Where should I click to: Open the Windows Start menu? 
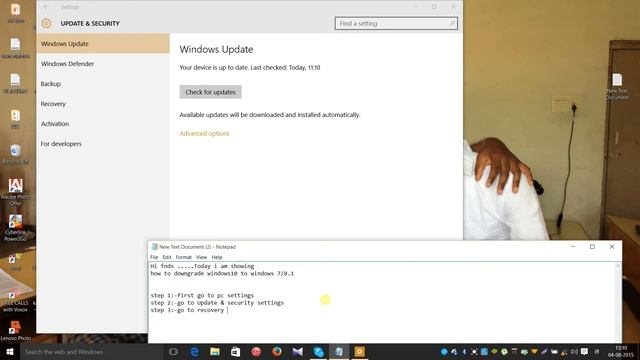coord(10,351)
